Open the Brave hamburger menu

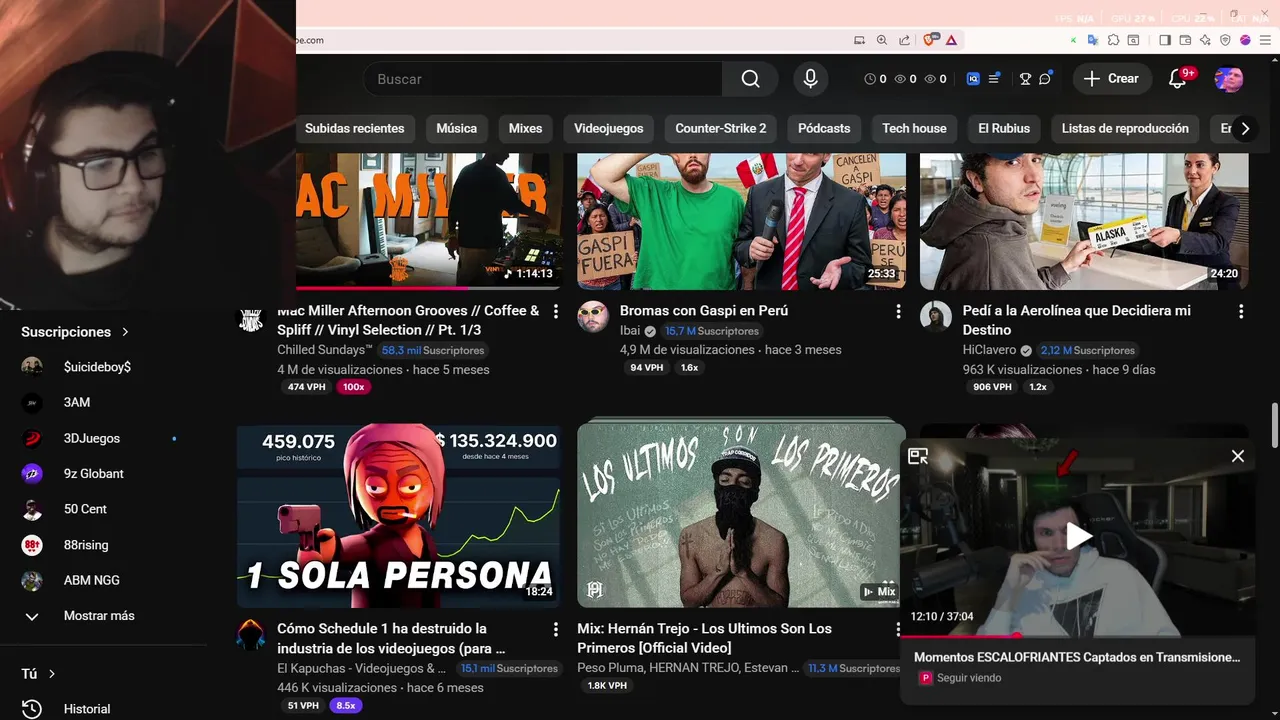(1265, 40)
